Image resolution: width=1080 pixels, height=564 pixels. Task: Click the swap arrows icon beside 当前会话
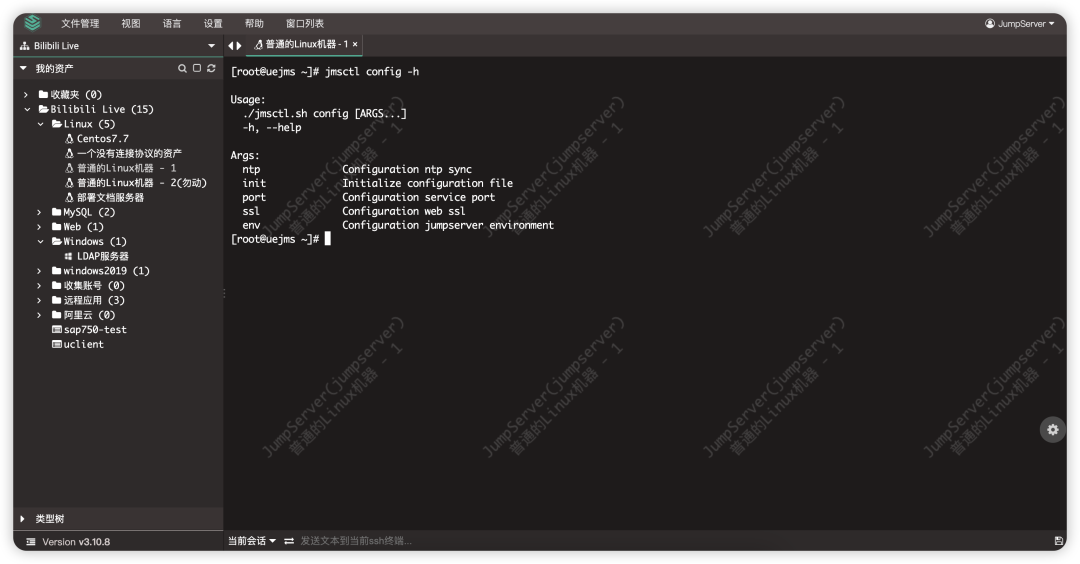(x=289, y=541)
